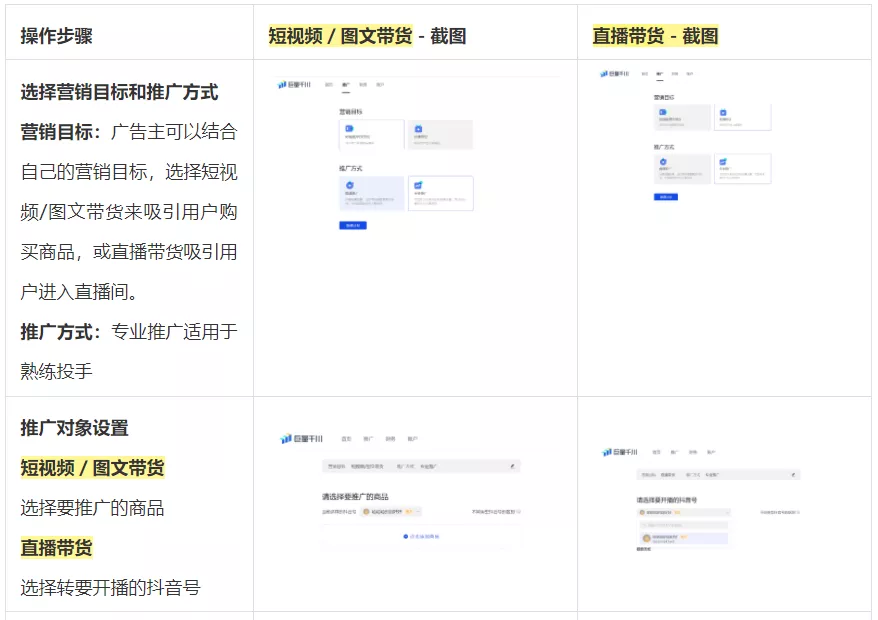The width and height of the screenshot is (878, 620).
Task: Click livestream goal icon in 短视频 营销目标-row screenshot
Action: click(x=418, y=129)
